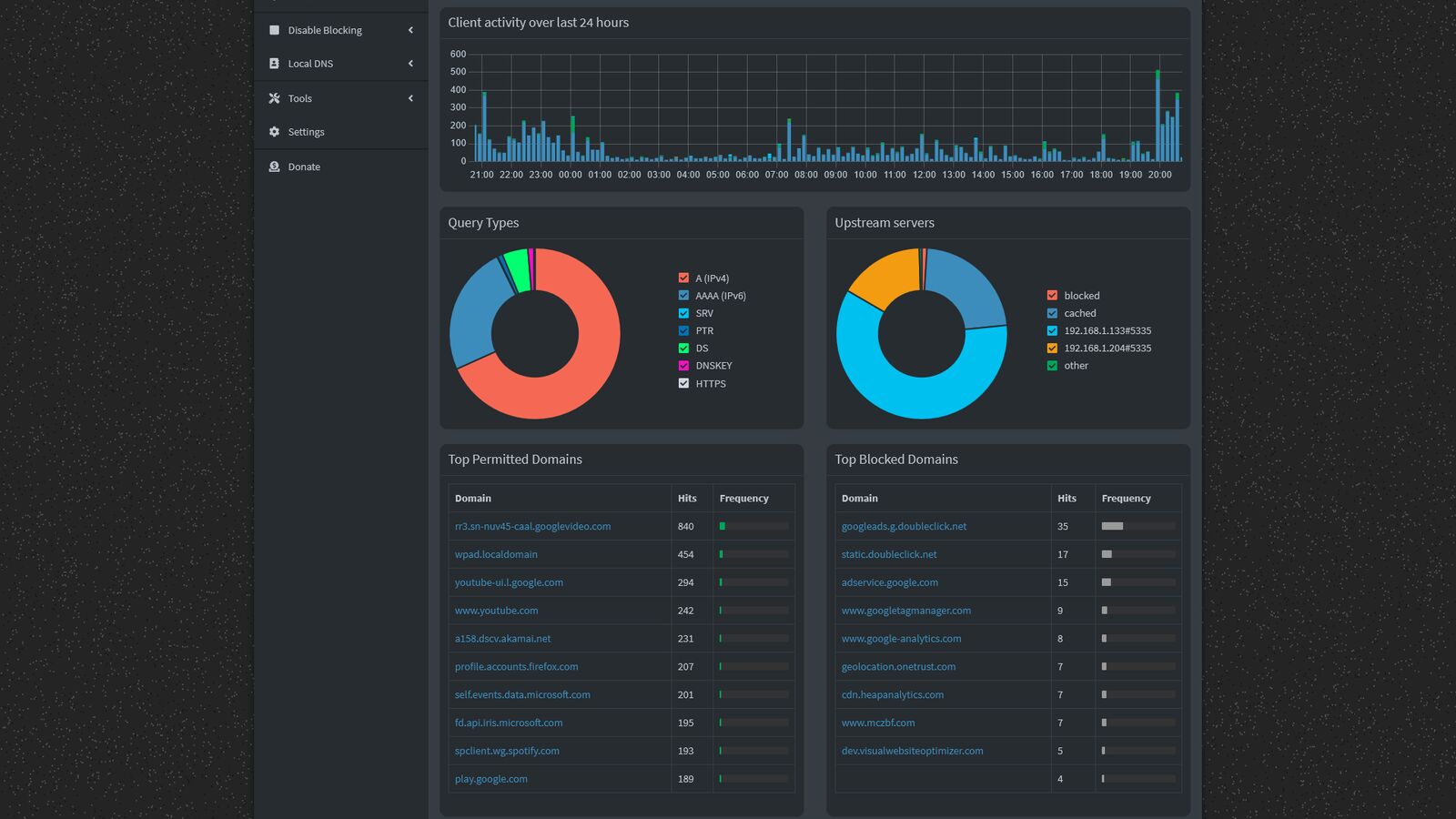The height and width of the screenshot is (819, 1456).
Task: Open dev.visualwebsiteoptimizer.com blocked domain link
Action: coord(912,751)
